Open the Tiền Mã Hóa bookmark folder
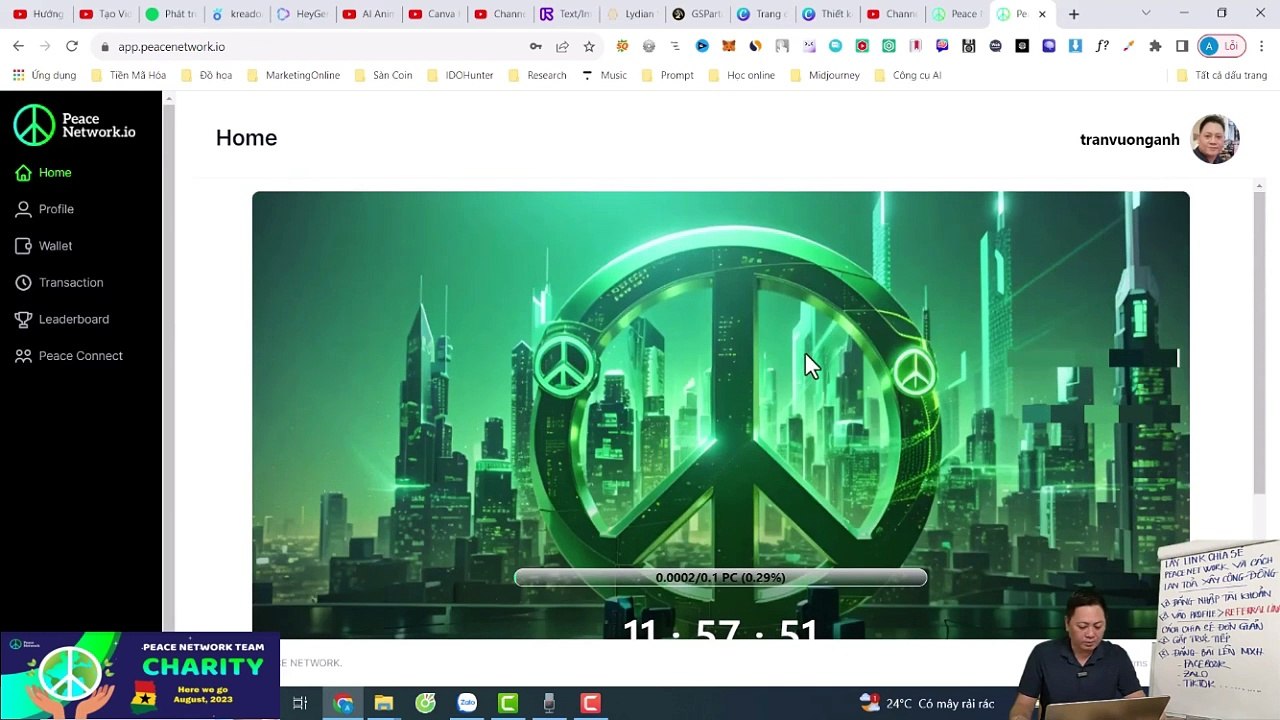The width and height of the screenshot is (1280, 720). coord(128,75)
